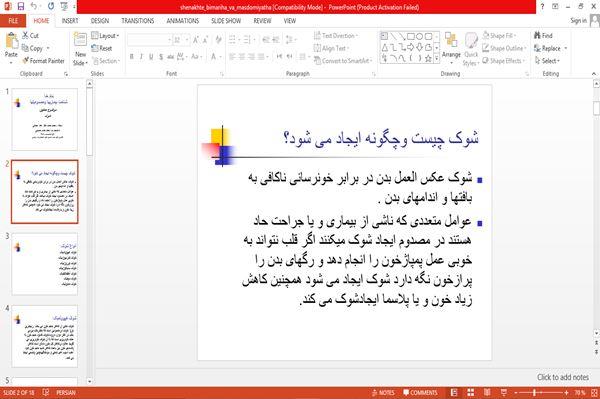Toggle Strikethrough formatting
This screenshot has width=600, height=399.
pyautogui.click(x=171, y=57)
